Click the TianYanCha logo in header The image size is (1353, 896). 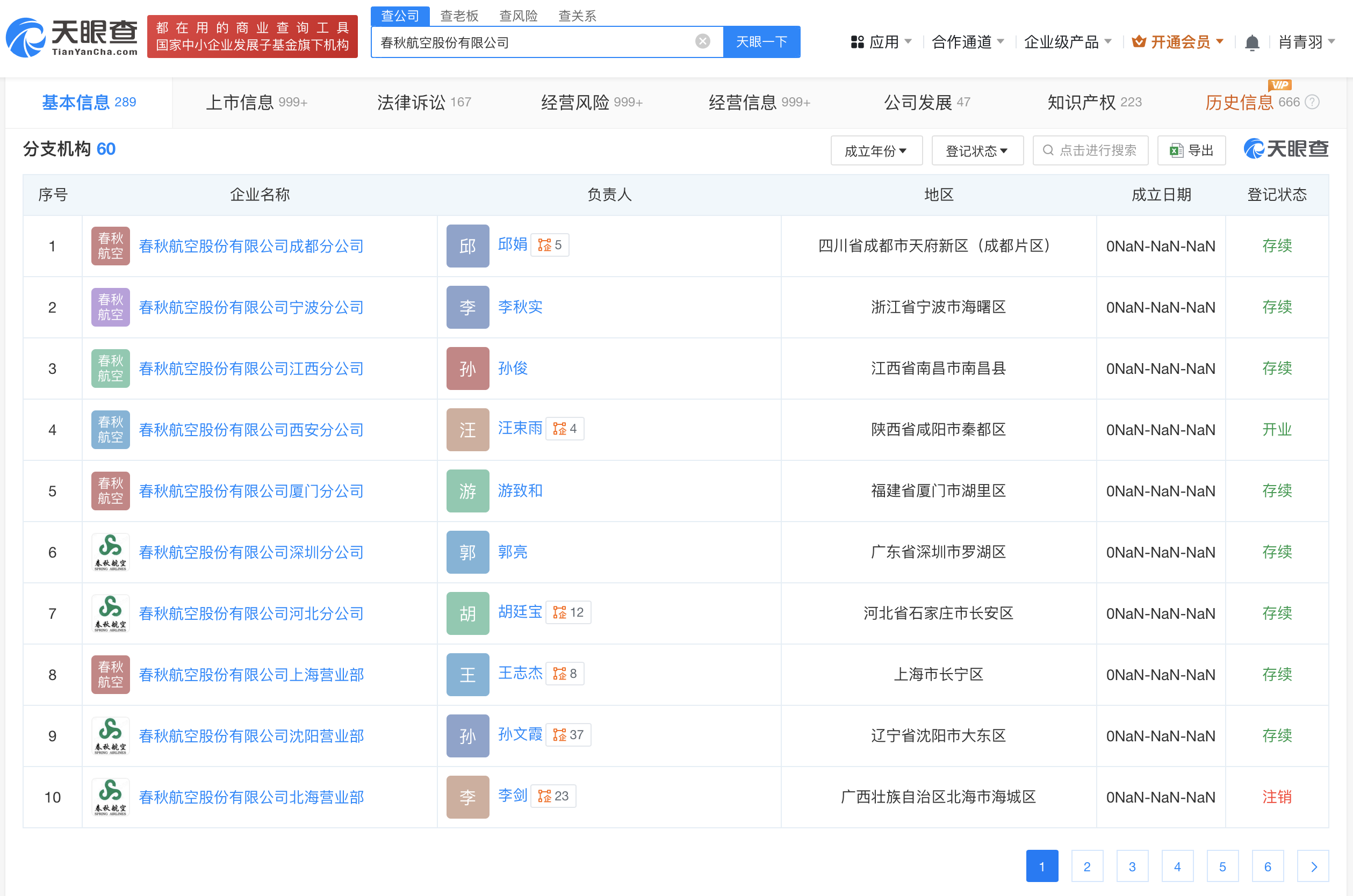point(72,37)
